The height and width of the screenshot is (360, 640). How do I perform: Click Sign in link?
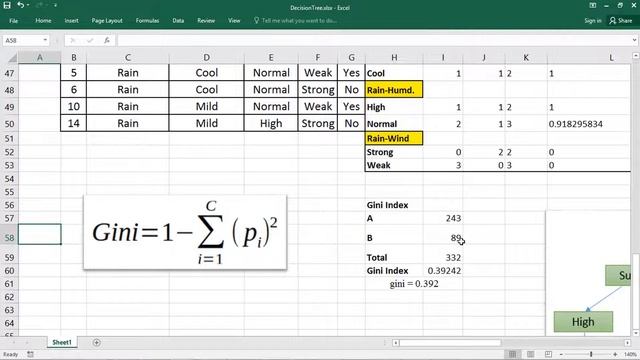pos(592,20)
